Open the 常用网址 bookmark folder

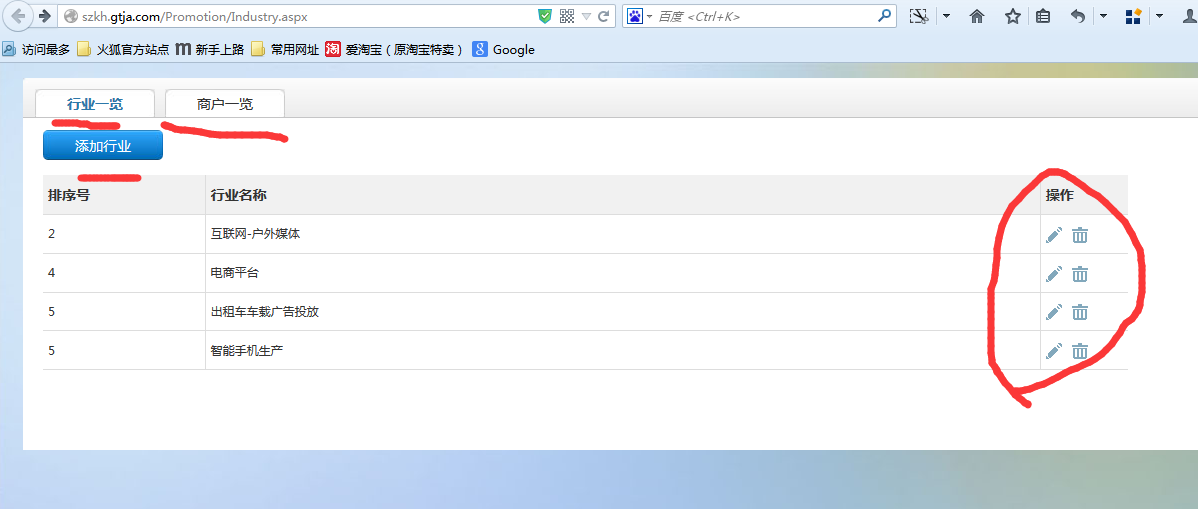click(284, 50)
